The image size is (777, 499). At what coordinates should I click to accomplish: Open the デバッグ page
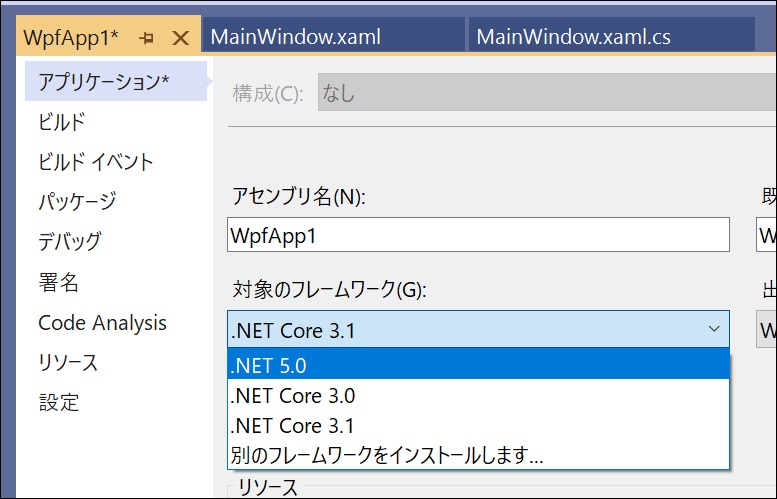click(70, 242)
